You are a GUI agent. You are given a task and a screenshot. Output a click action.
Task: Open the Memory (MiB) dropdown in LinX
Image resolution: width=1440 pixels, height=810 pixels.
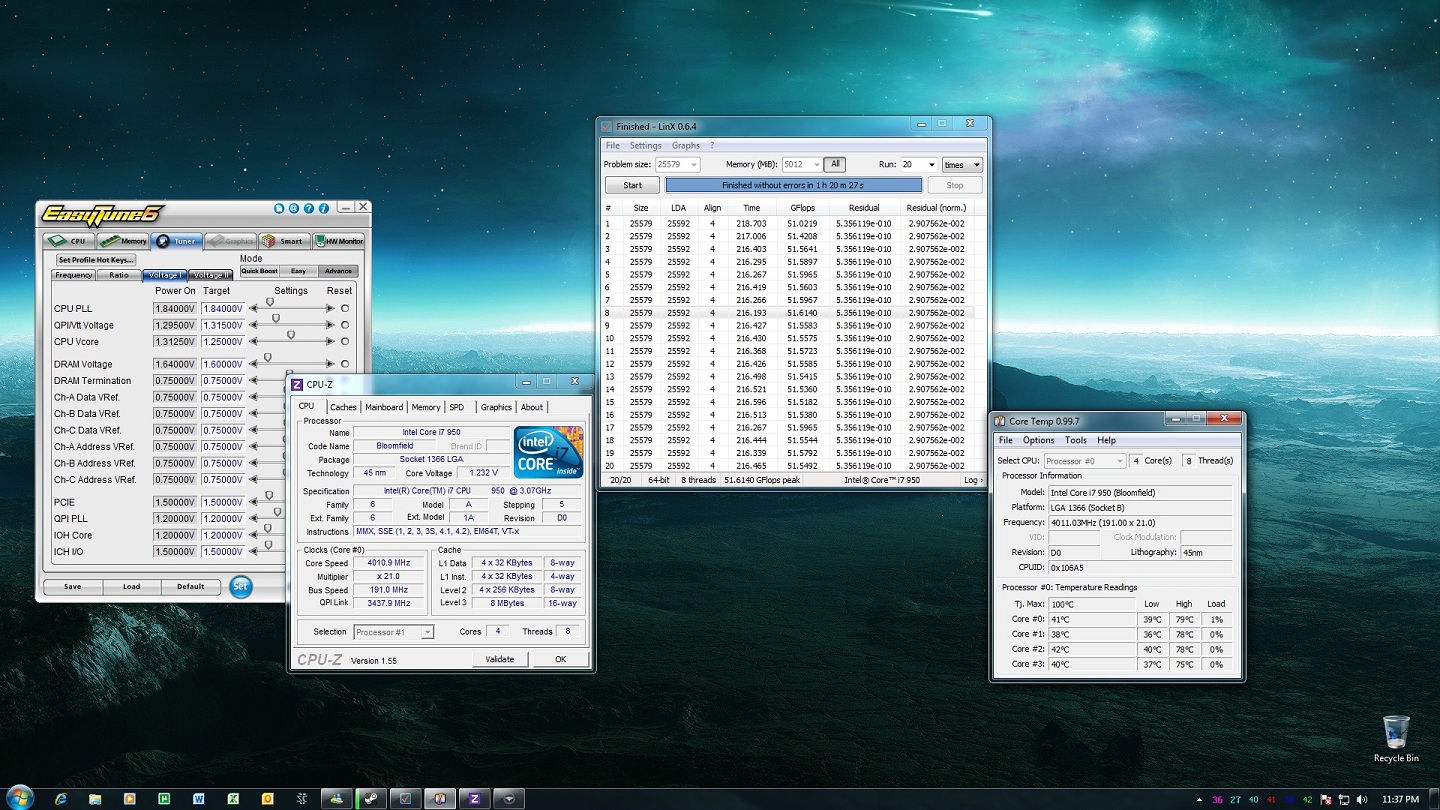pos(801,165)
